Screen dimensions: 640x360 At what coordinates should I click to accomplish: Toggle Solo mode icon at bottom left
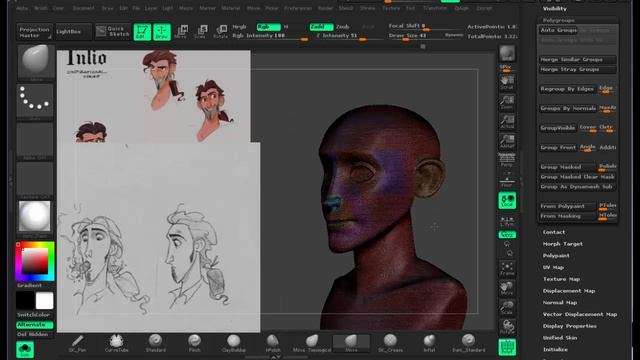25,349
